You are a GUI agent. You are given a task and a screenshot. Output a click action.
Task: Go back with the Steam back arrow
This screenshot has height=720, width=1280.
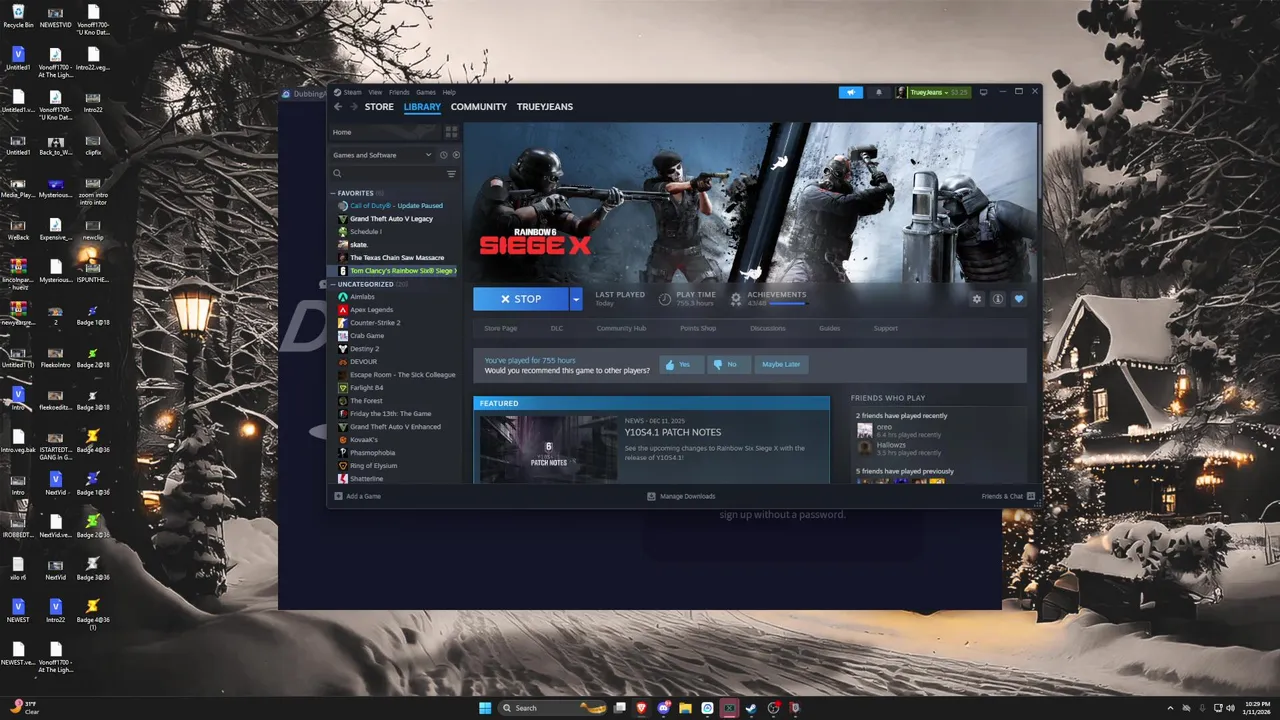[338, 107]
